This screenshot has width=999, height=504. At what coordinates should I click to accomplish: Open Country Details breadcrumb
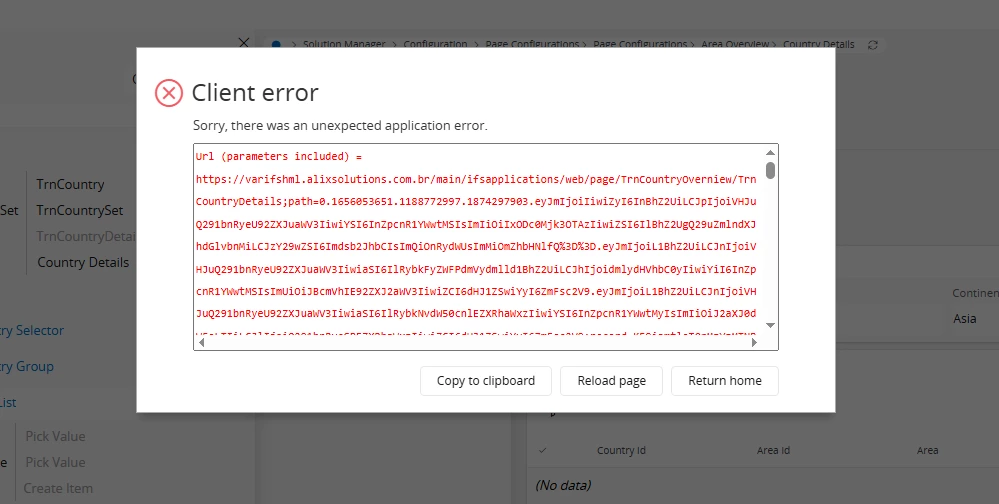tap(819, 44)
